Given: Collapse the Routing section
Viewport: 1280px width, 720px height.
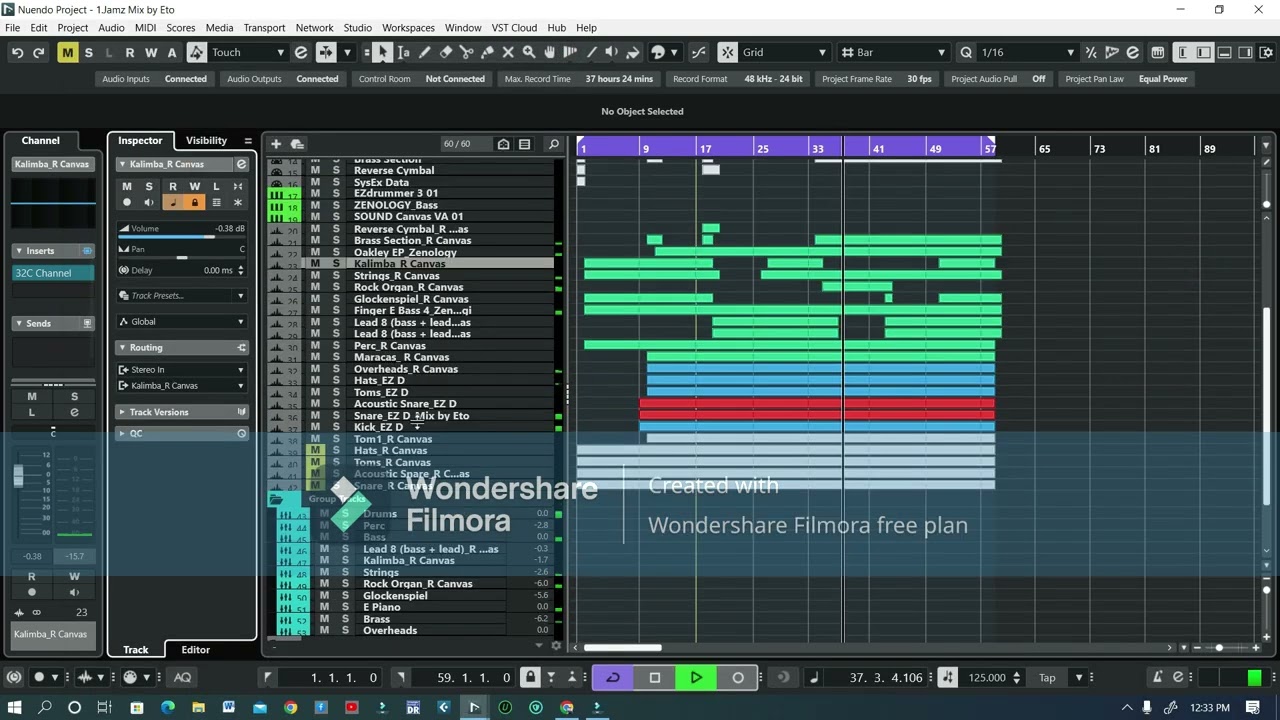Looking at the screenshot, I should coord(181,347).
